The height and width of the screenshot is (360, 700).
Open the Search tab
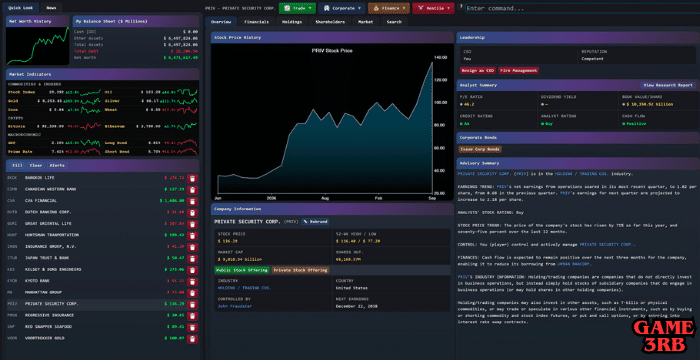[394, 22]
